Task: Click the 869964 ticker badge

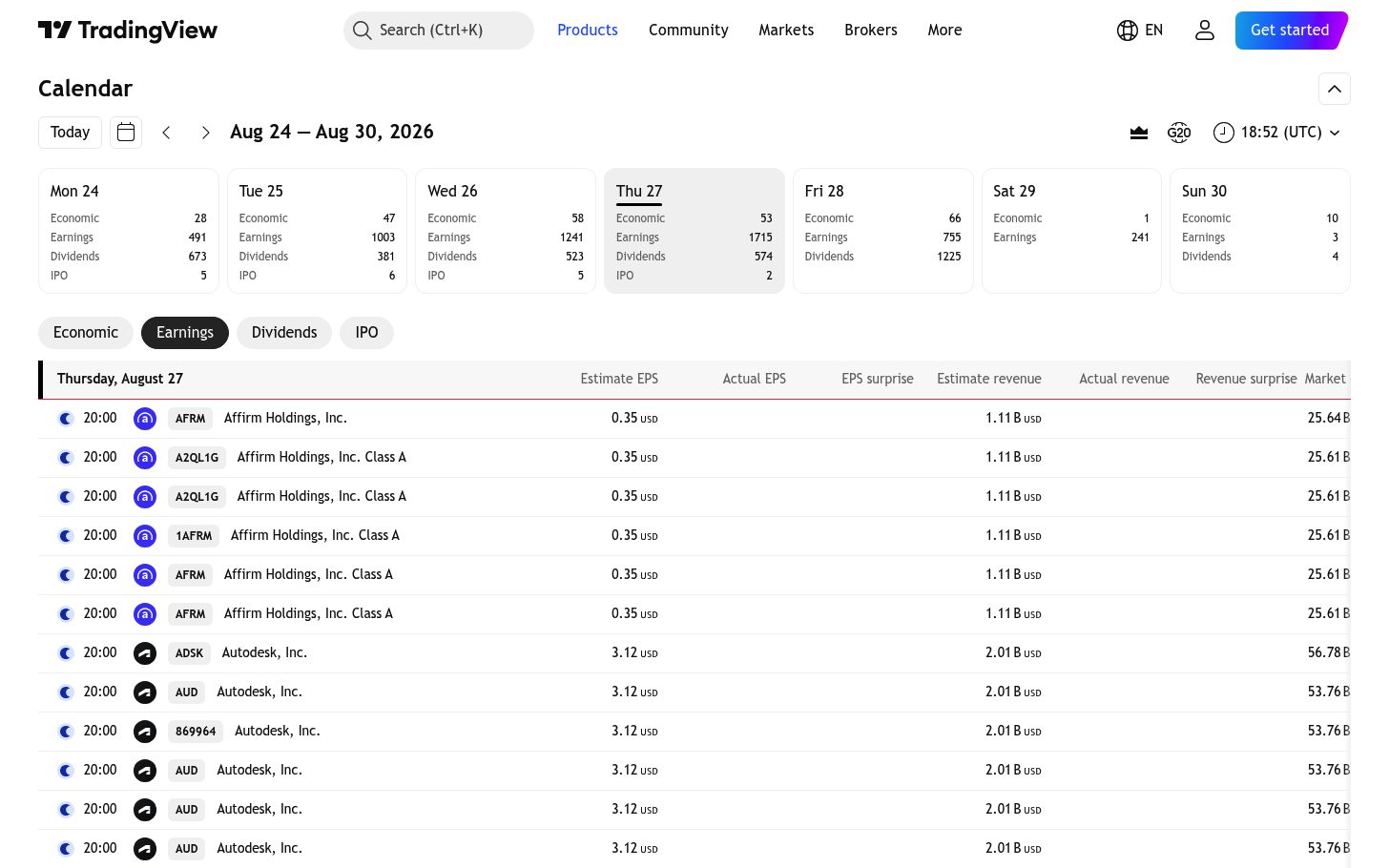Action: tap(196, 732)
